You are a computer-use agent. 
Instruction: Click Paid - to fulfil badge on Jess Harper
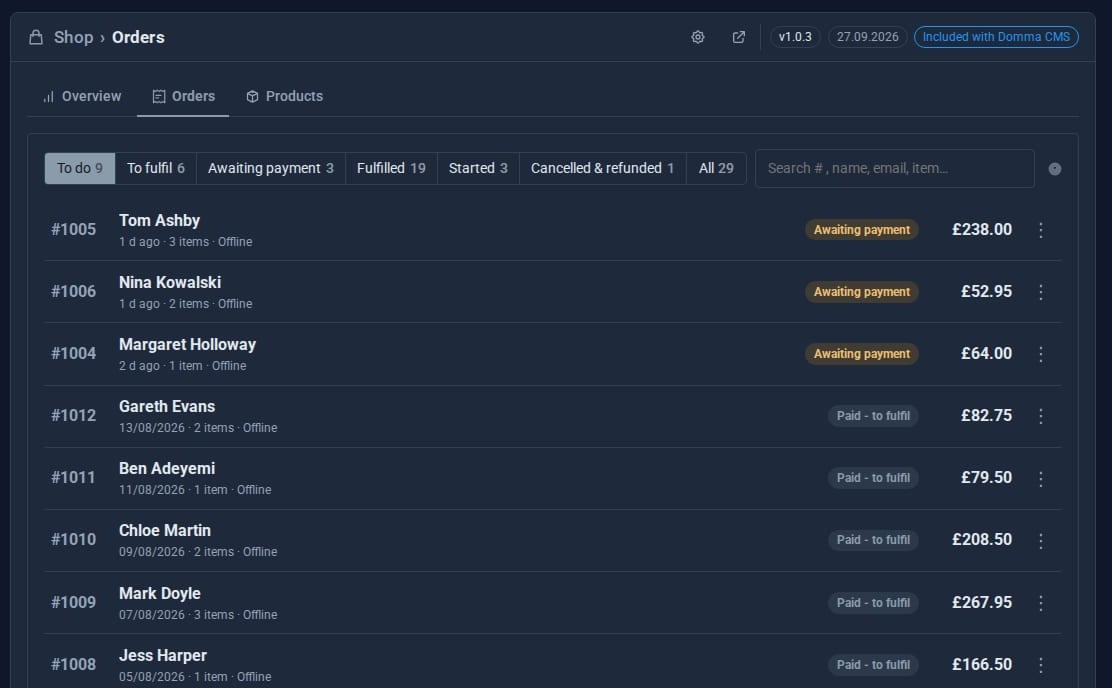click(873, 665)
